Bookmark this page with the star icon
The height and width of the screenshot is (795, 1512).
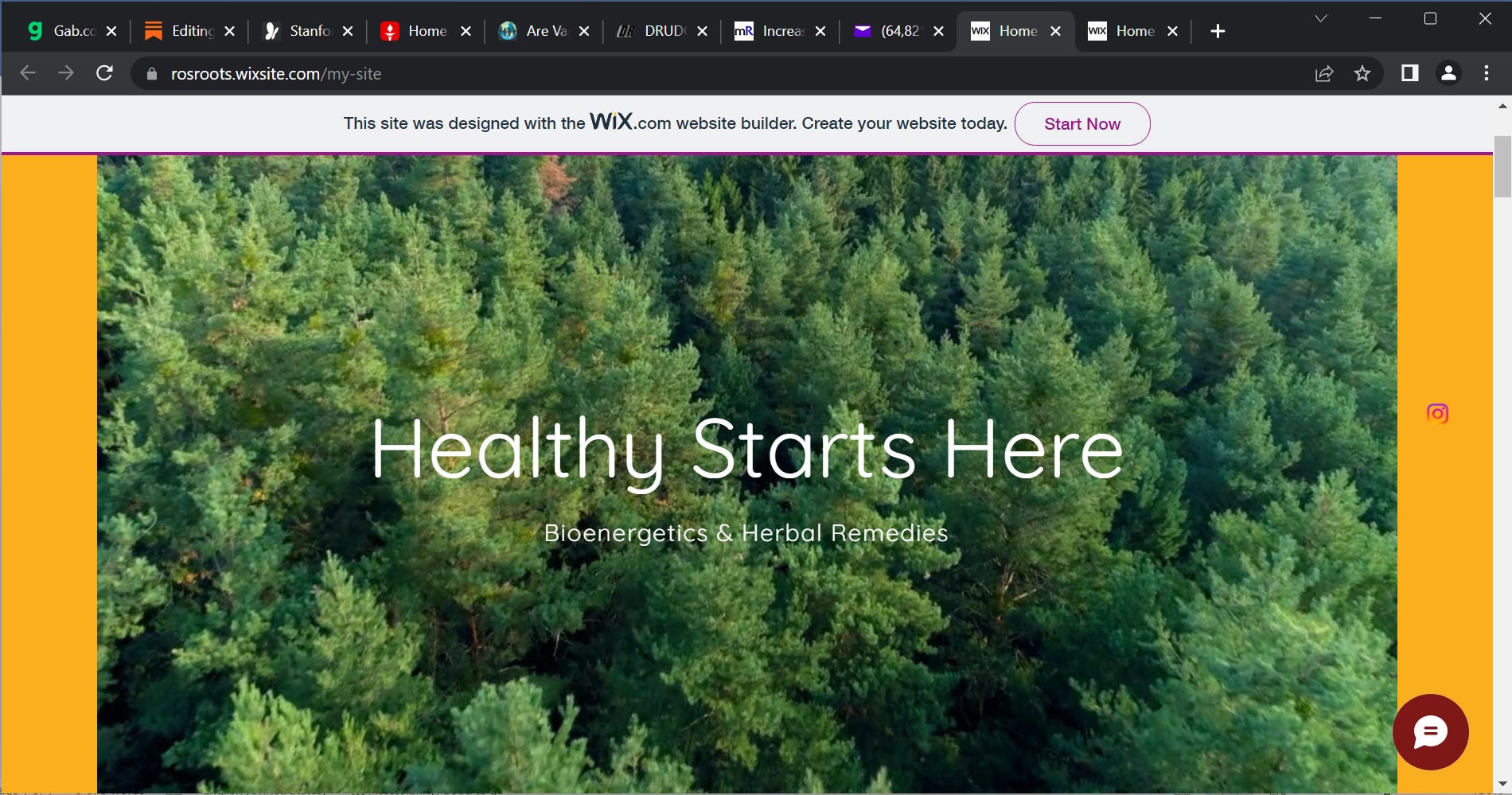(x=1362, y=73)
